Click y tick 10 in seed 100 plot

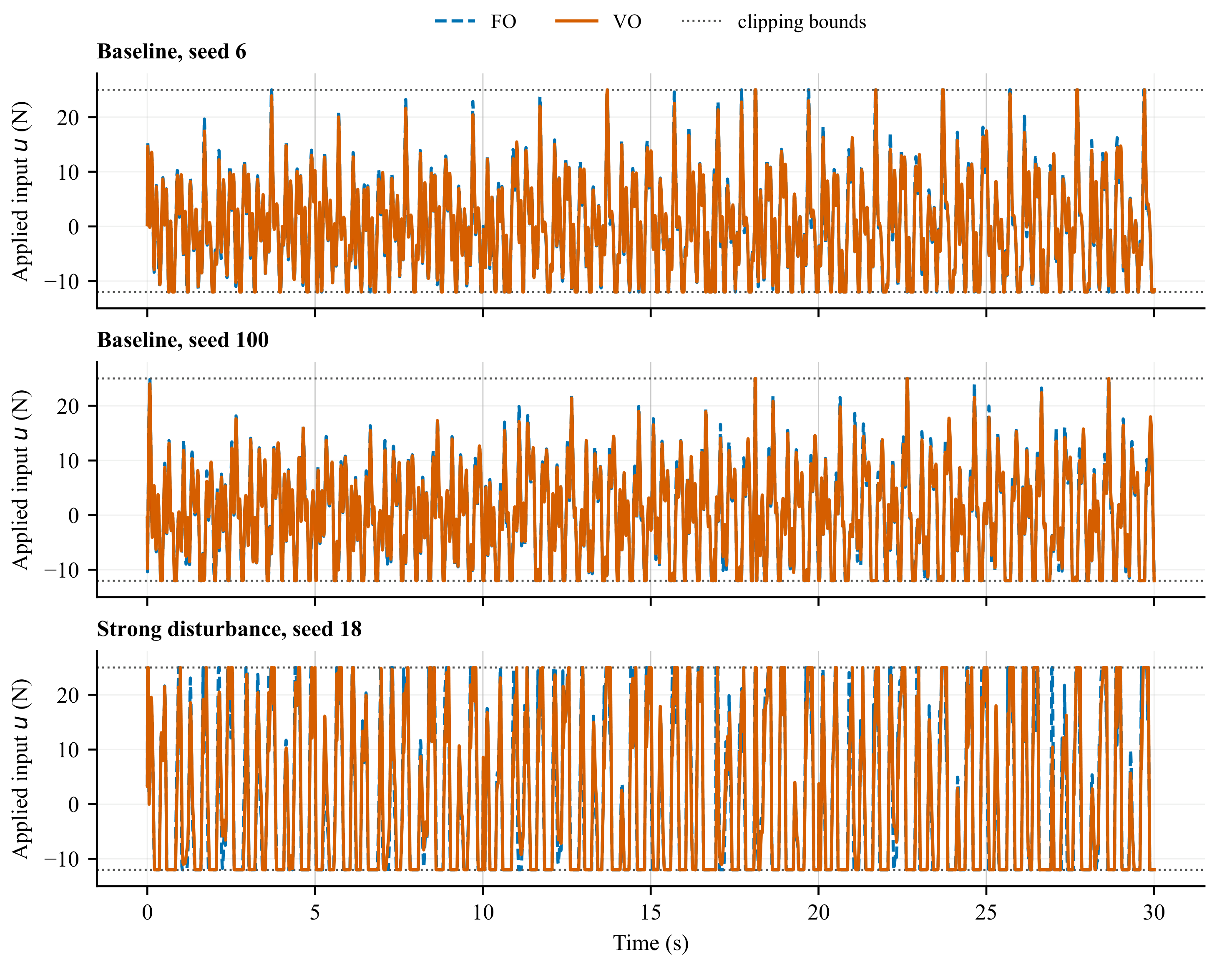point(68,460)
